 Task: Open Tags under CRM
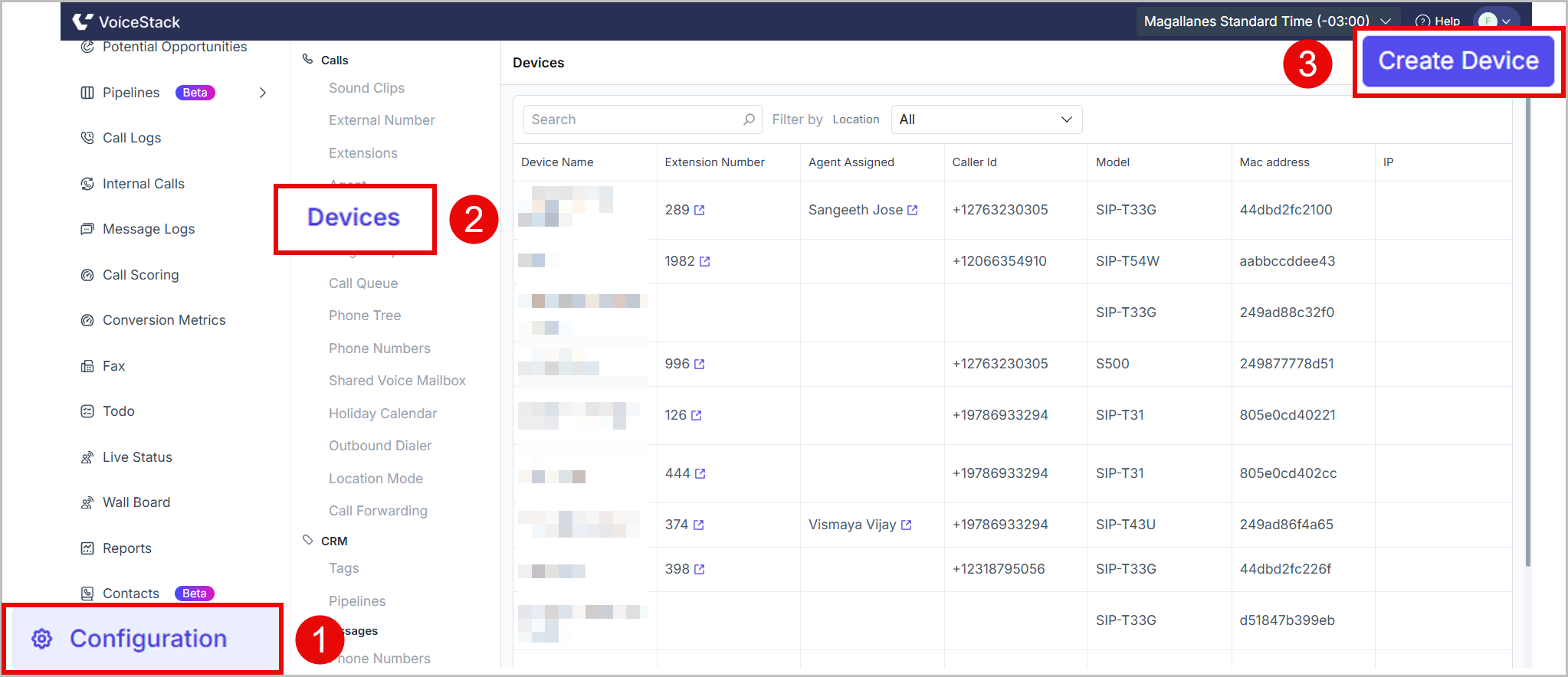point(344,568)
